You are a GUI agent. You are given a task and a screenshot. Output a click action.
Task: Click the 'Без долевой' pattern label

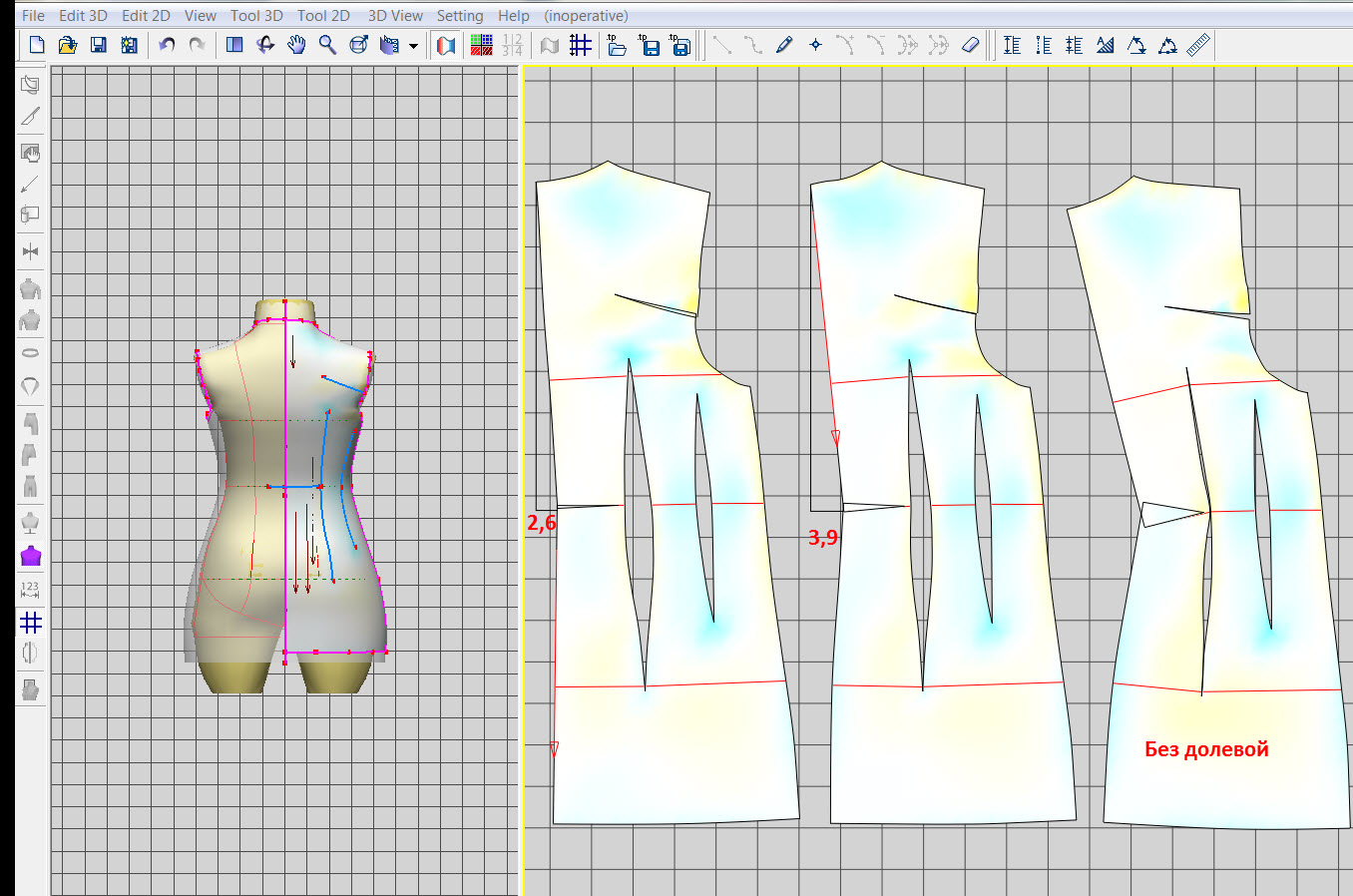coord(1206,749)
